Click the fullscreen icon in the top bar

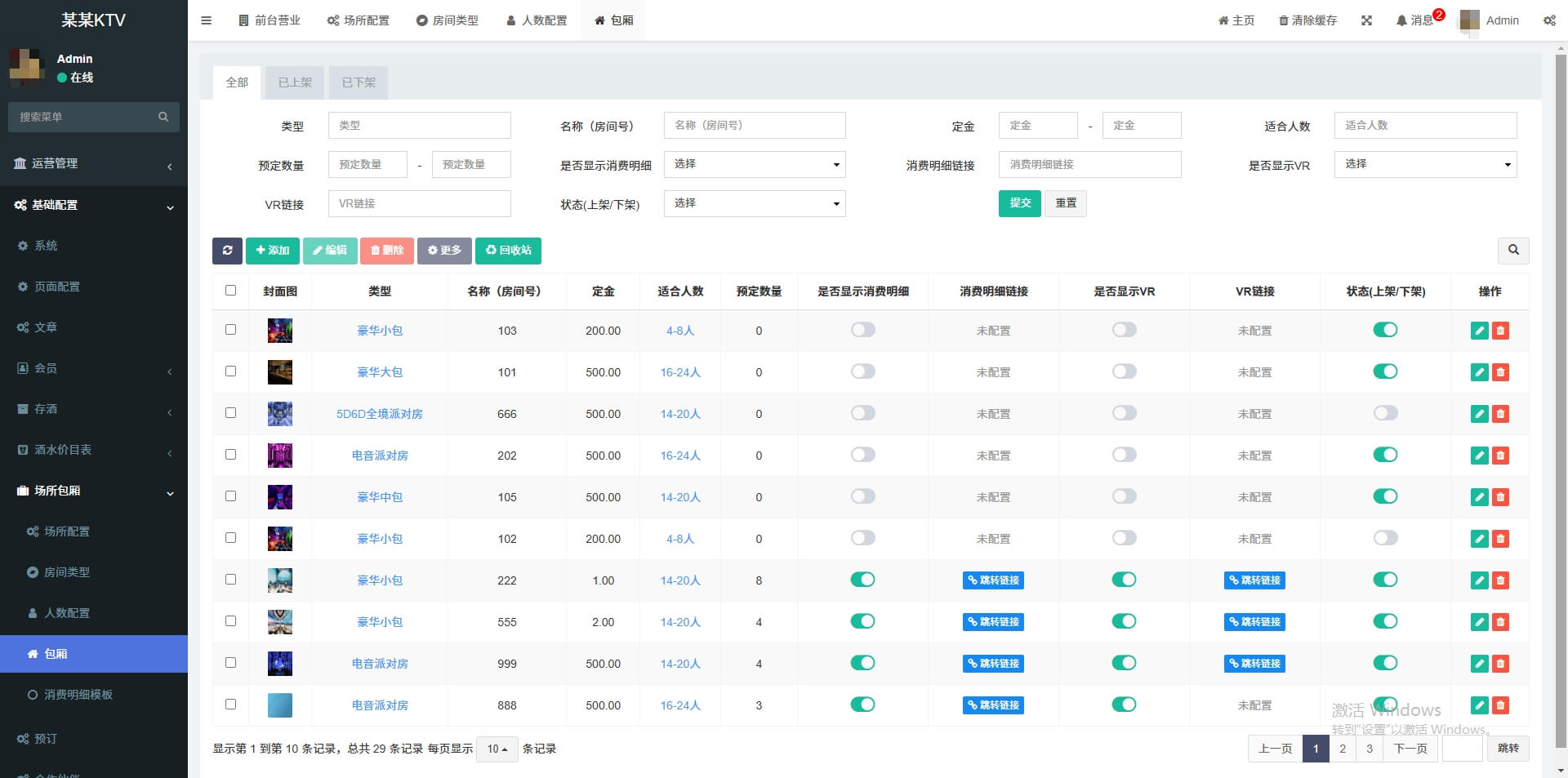click(1368, 20)
